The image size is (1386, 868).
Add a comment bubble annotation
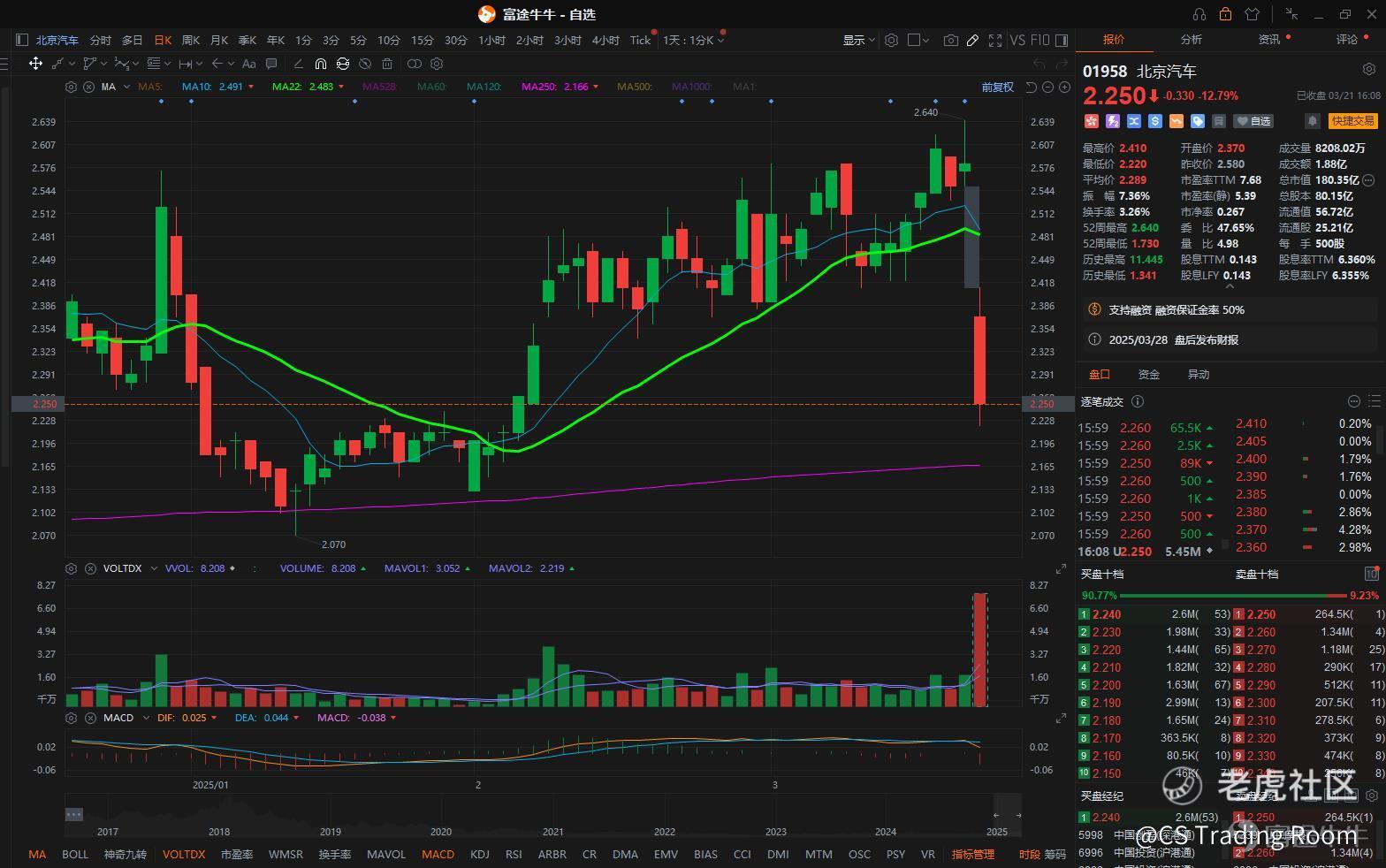point(271,64)
